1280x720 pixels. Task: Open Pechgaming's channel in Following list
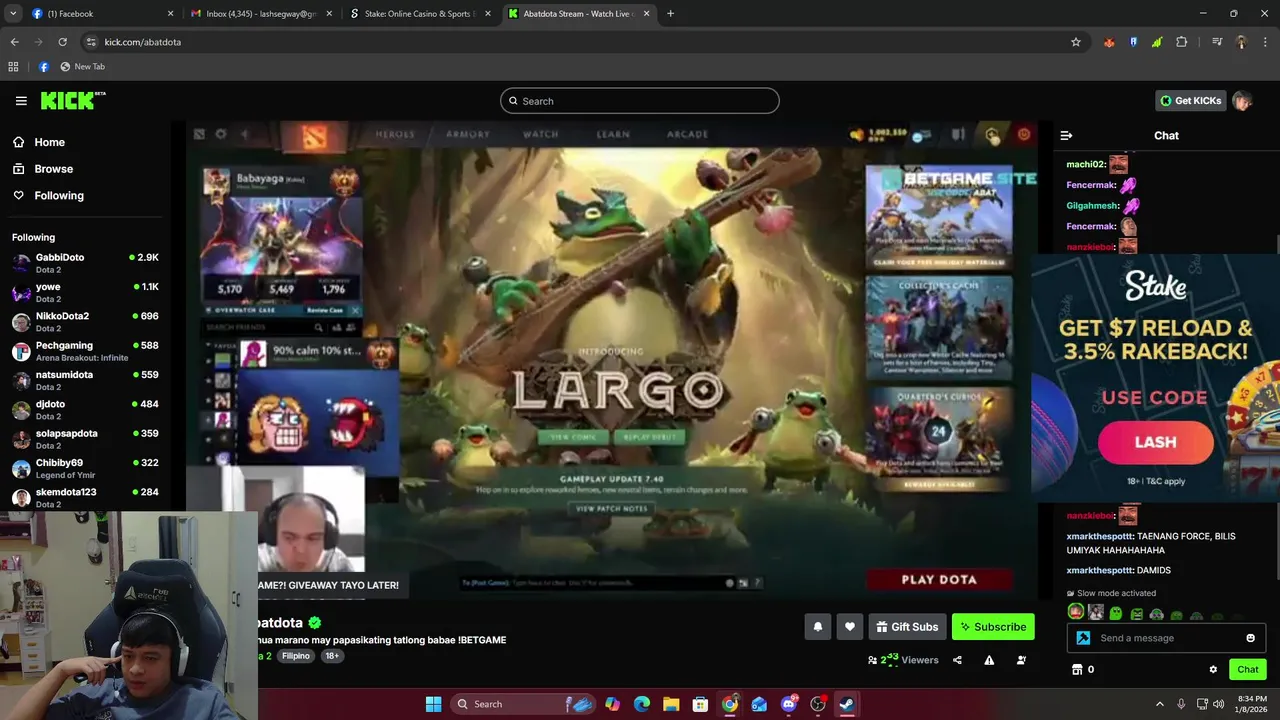85,351
